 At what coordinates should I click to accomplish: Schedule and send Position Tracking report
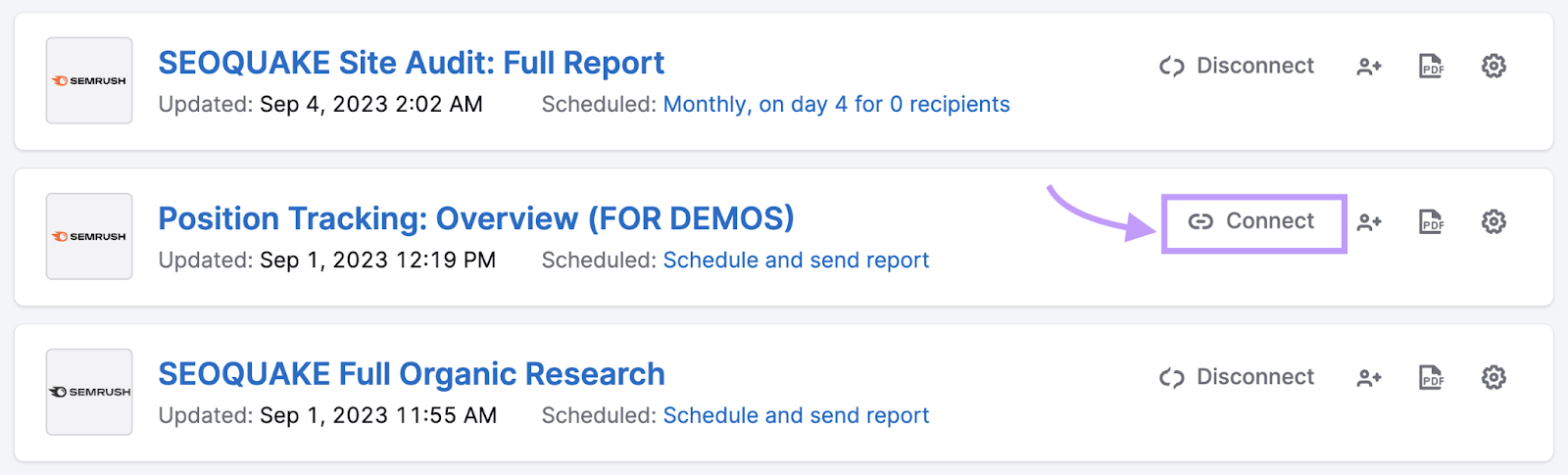(796, 260)
